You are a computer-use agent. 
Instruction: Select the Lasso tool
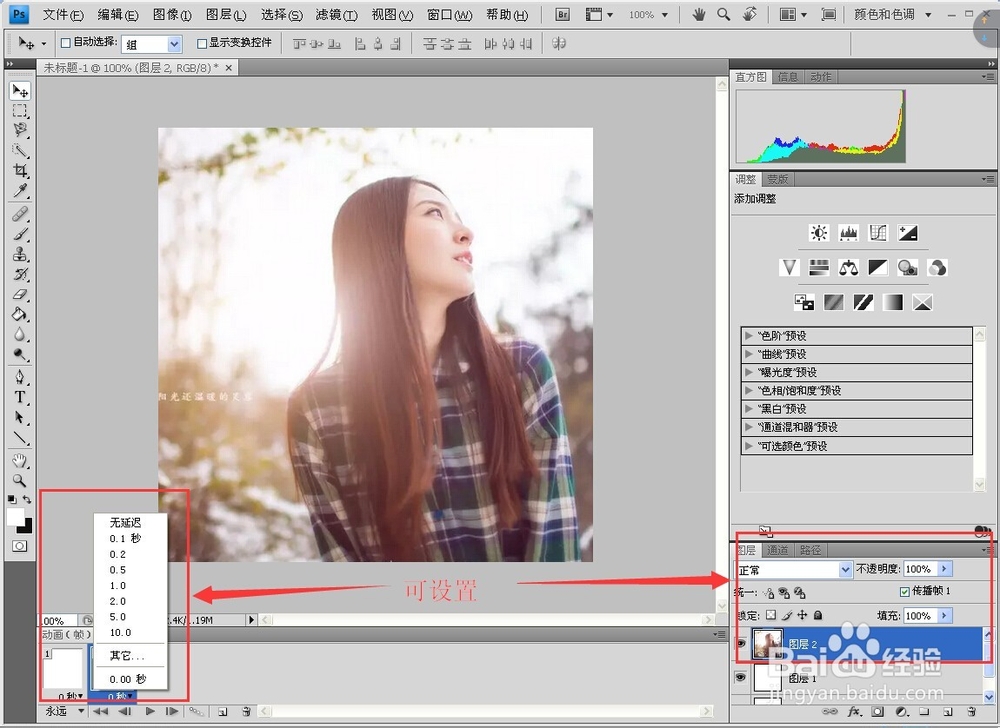click(20, 130)
